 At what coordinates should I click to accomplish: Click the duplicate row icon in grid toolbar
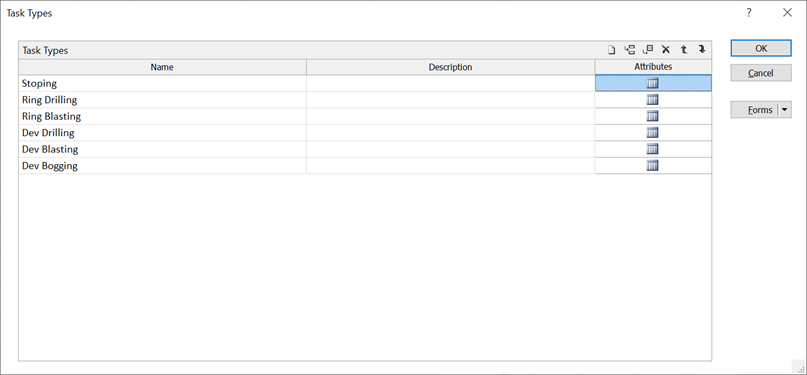coord(648,50)
